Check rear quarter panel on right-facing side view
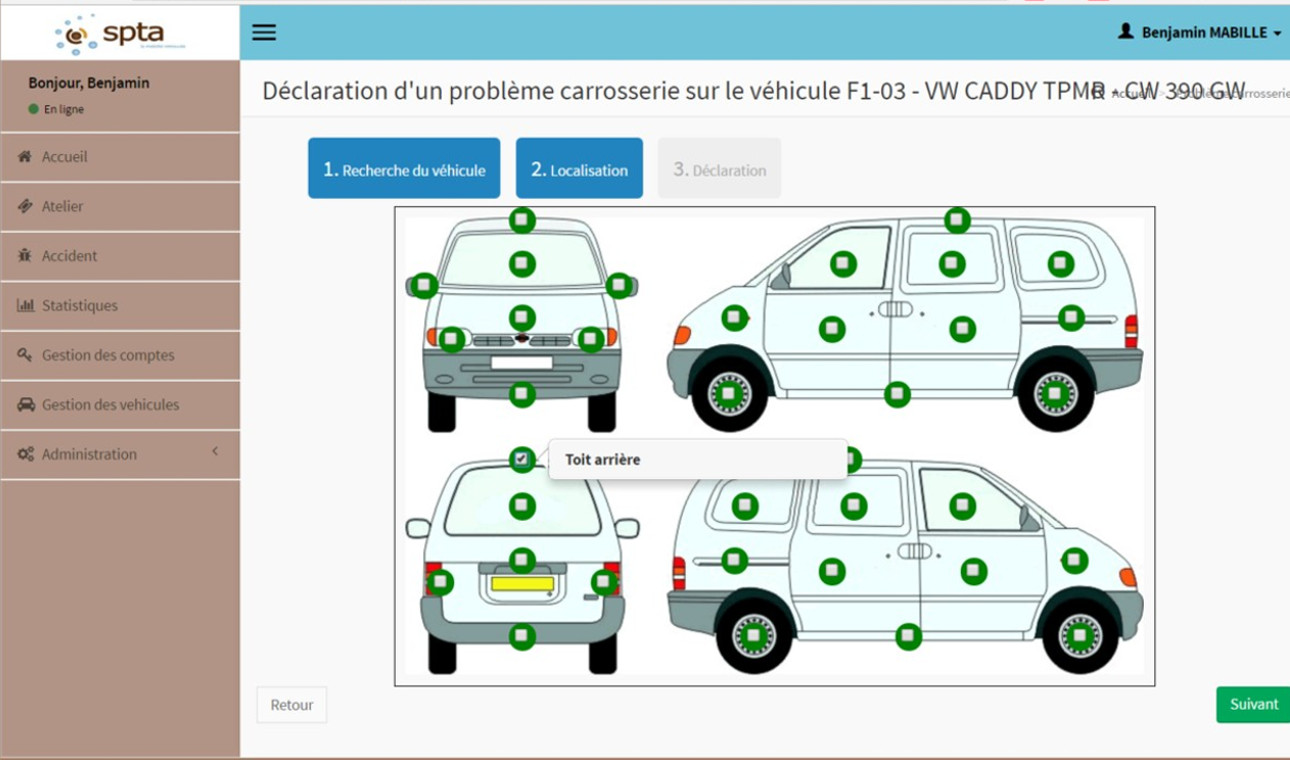The width and height of the screenshot is (1290, 760). (735, 560)
